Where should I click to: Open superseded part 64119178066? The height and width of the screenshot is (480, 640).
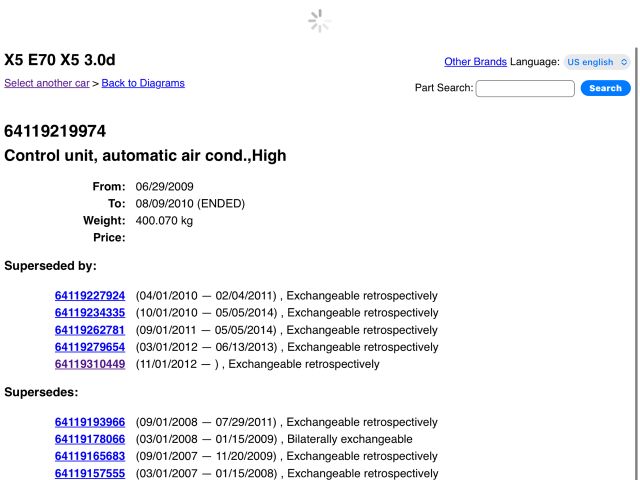click(x=90, y=439)
